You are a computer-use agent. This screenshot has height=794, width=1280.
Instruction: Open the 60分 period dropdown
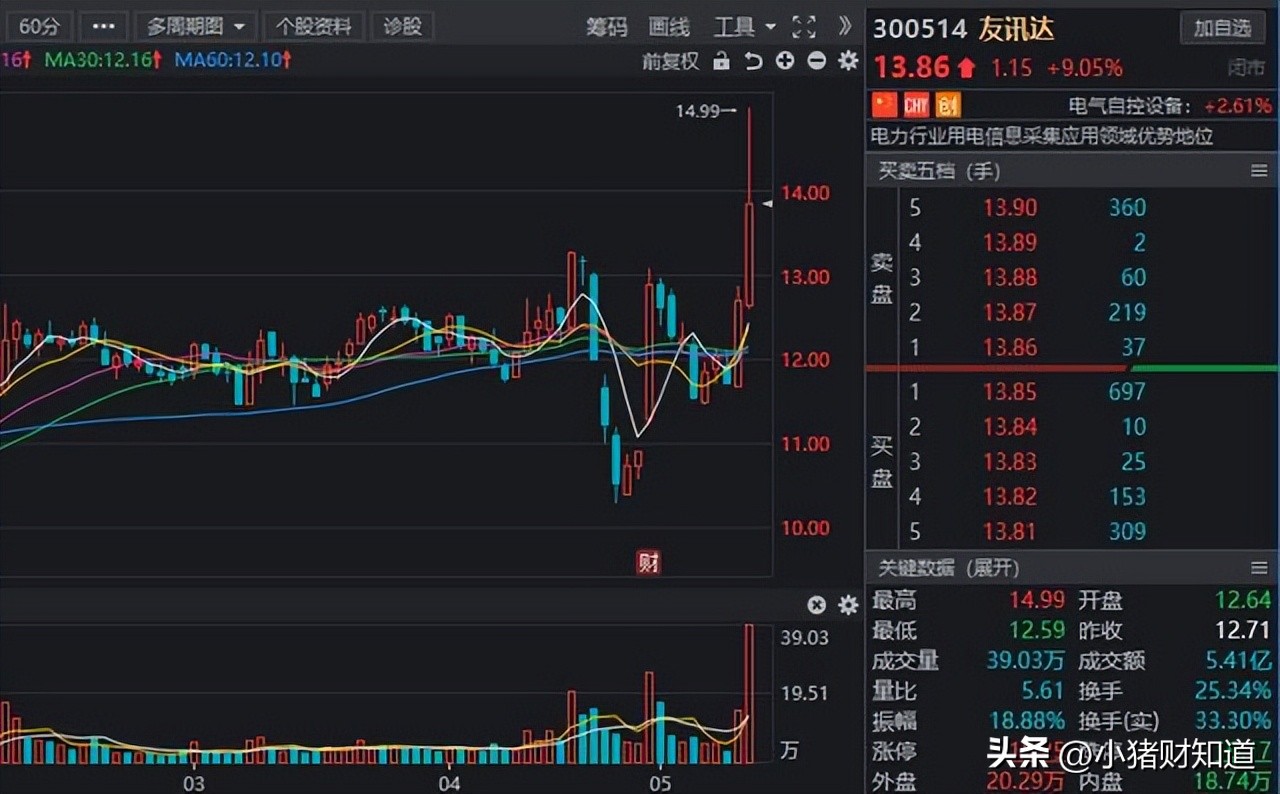tap(39, 26)
